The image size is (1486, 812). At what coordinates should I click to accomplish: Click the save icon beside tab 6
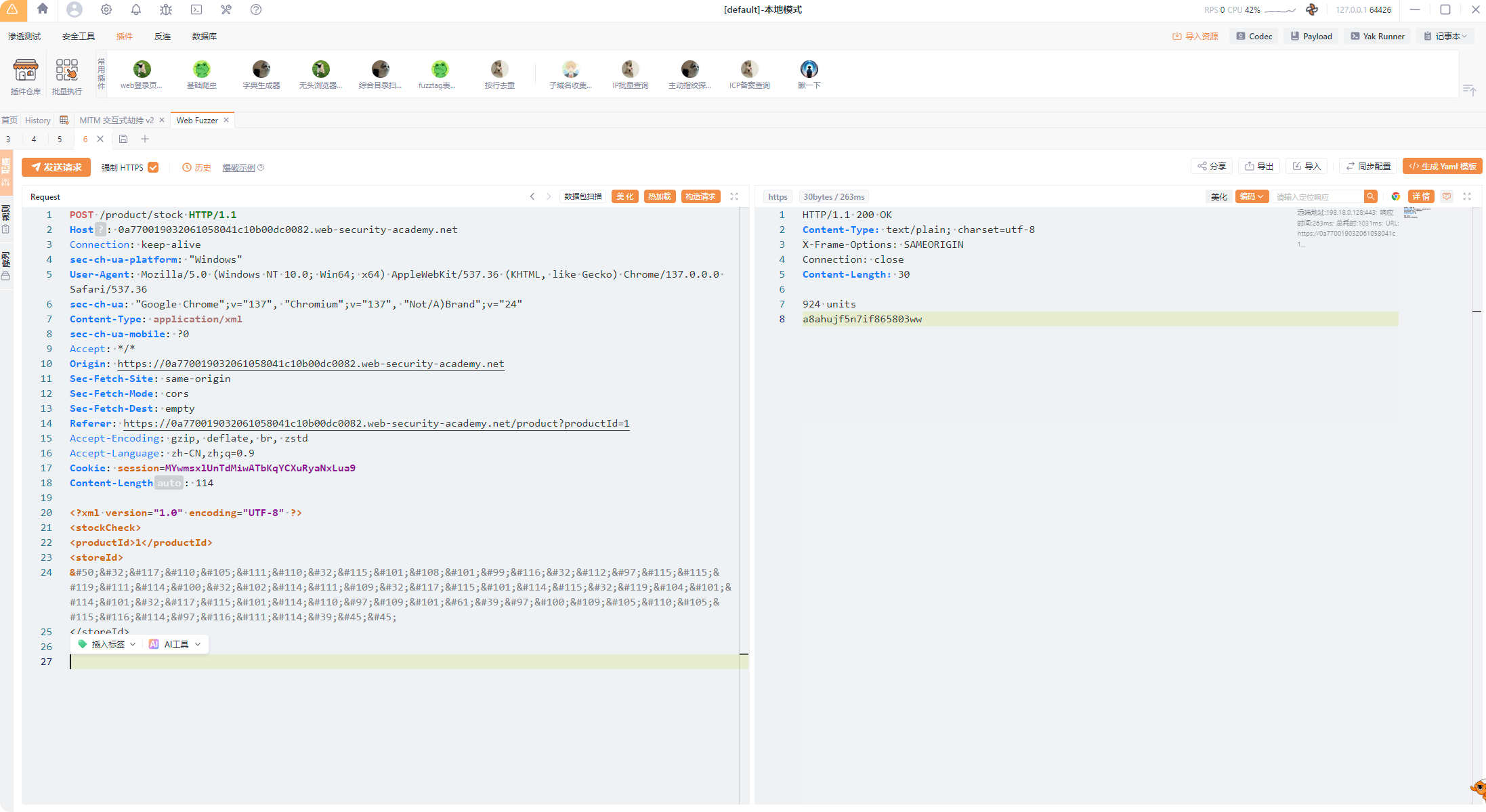click(123, 139)
